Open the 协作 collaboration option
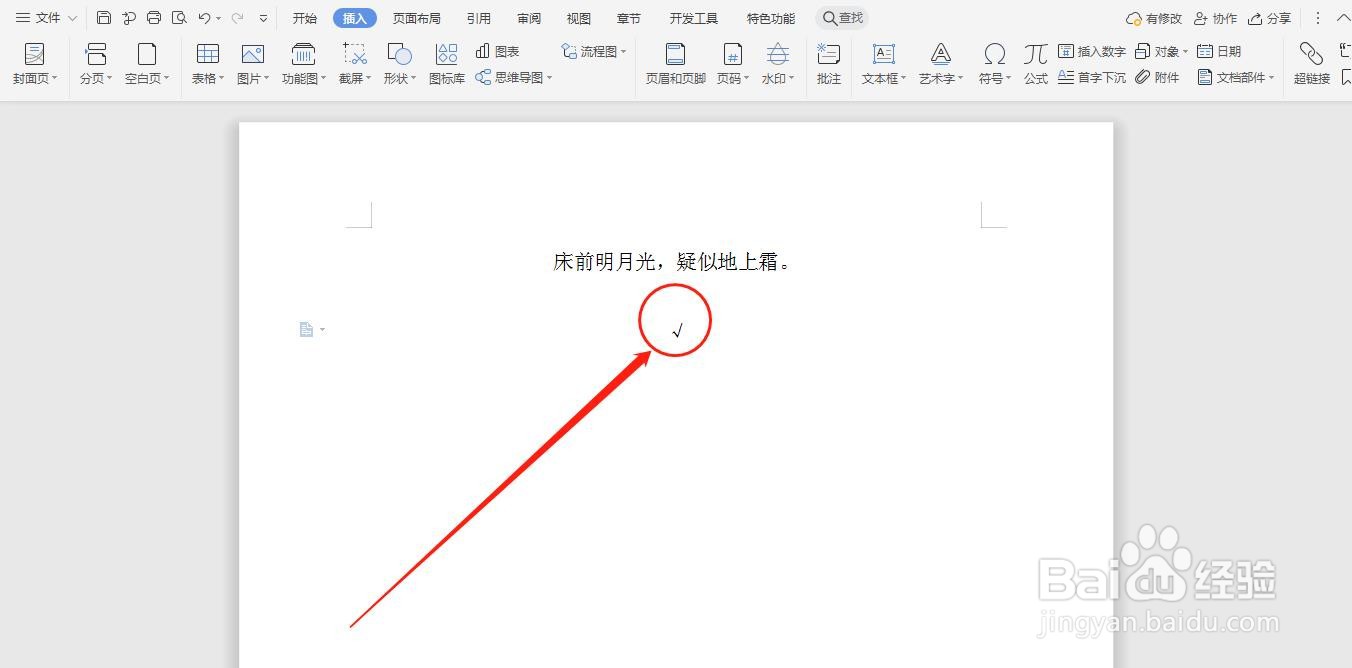 1215,17
